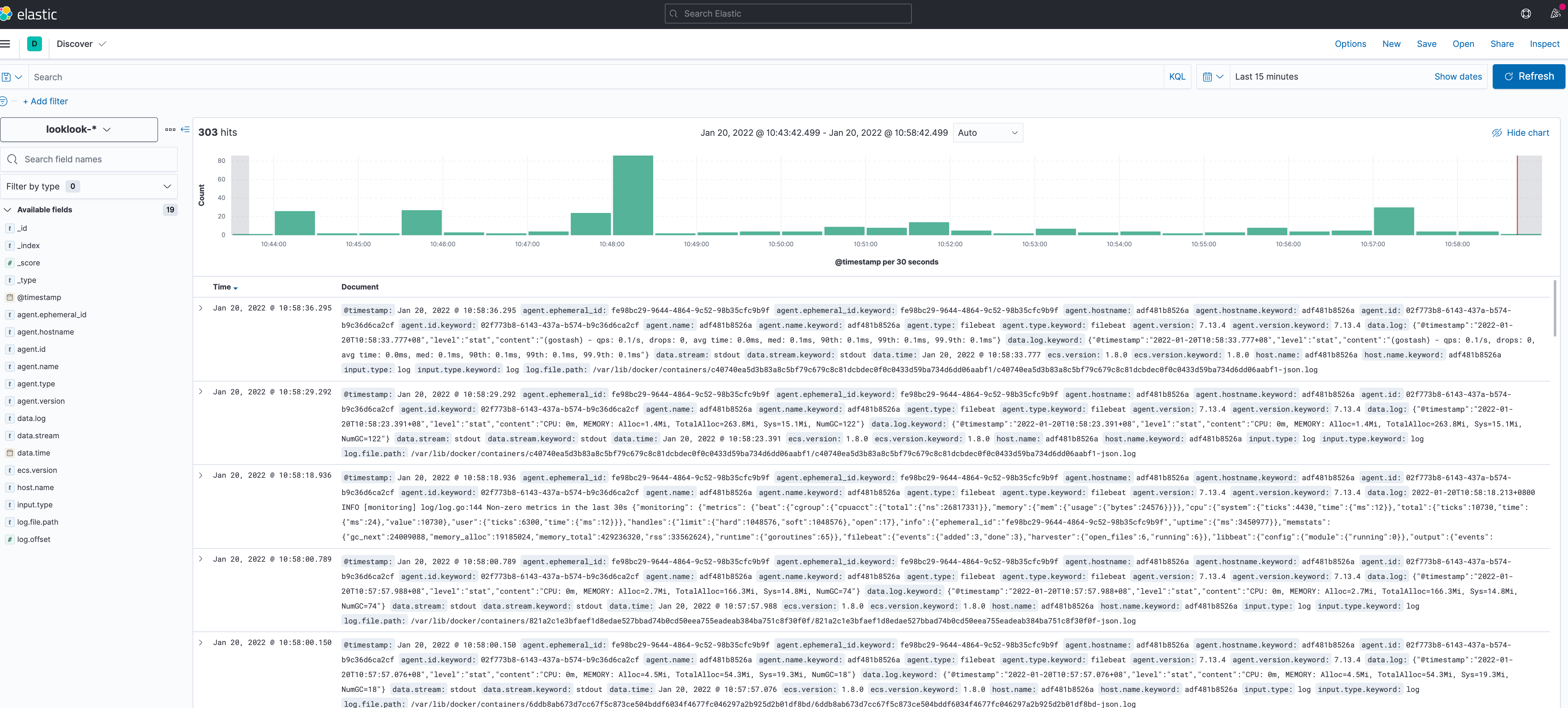Screen dimensions: 1568x708
Task: Open the Share menu option
Action: tap(1503, 44)
